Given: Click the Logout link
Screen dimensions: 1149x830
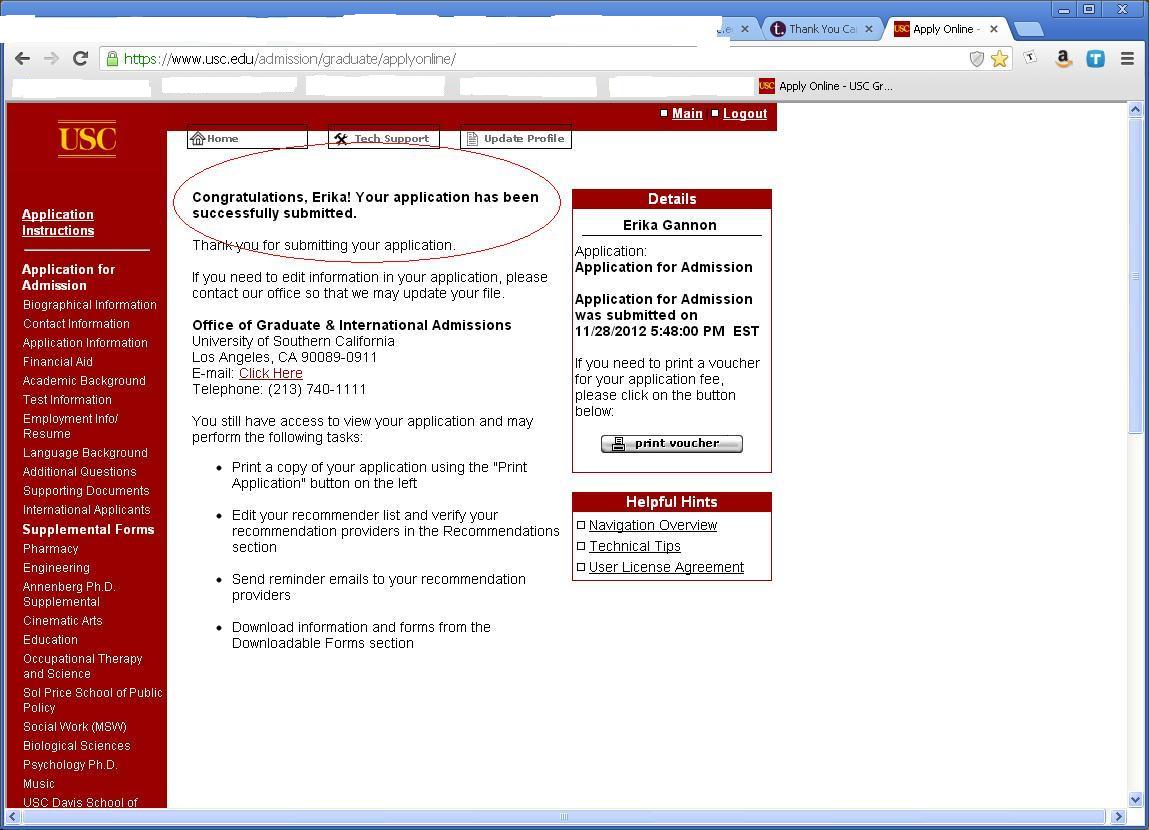Looking at the screenshot, I should (744, 114).
